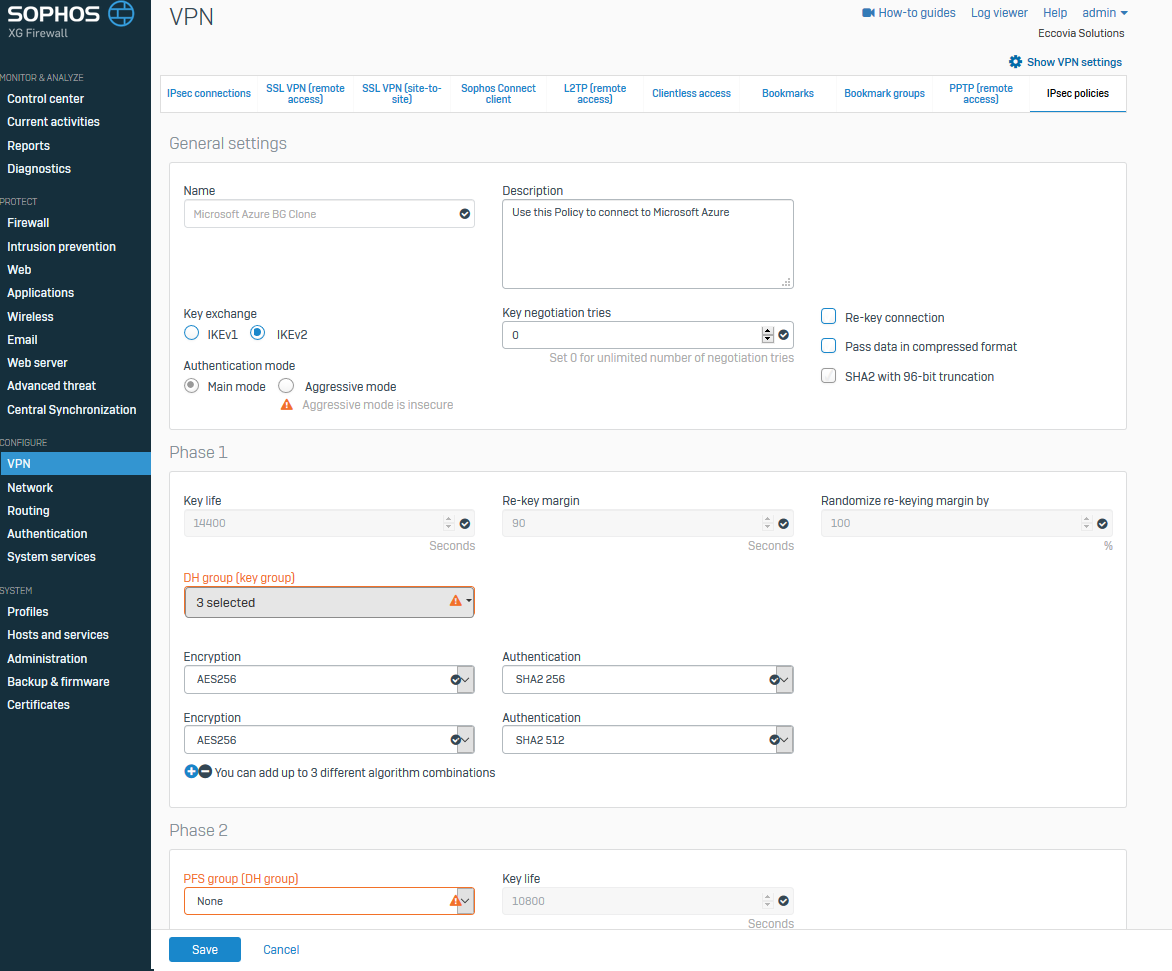1172x971 pixels.
Task: Click the minus icon to remove algorithm combination
Action: (205, 772)
